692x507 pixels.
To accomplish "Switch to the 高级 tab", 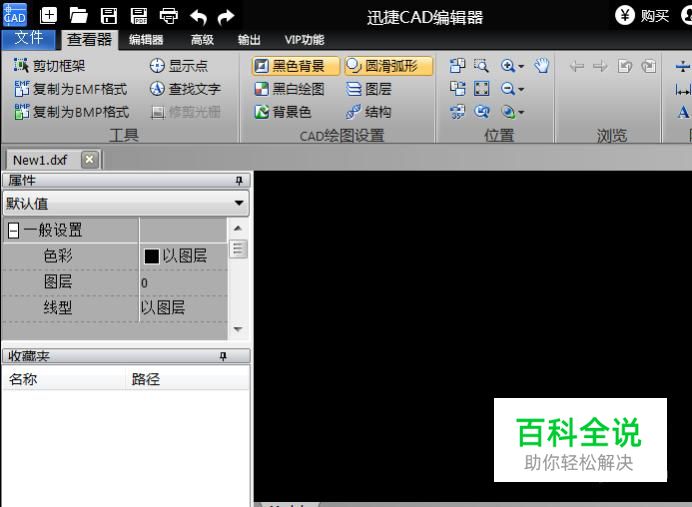I will [202, 40].
